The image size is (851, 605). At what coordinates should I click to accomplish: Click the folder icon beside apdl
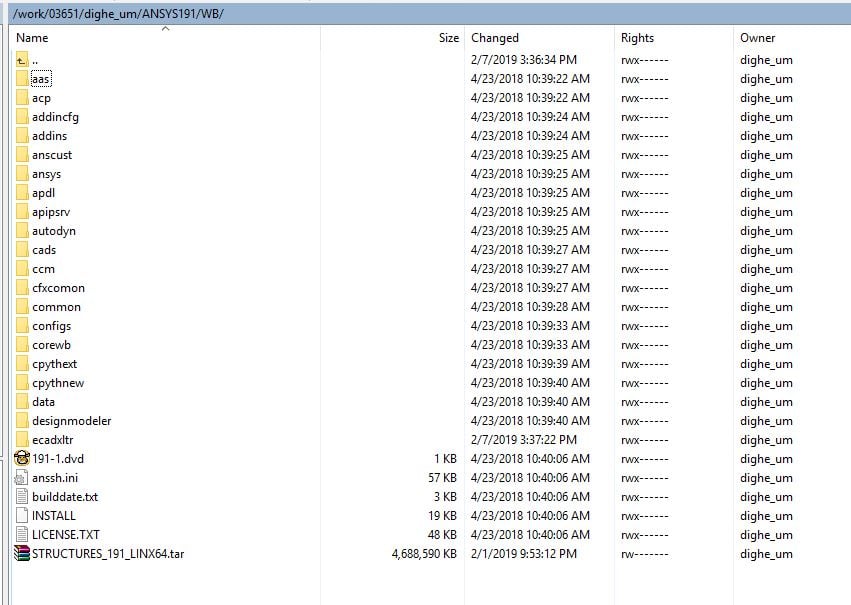pos(22,193)
